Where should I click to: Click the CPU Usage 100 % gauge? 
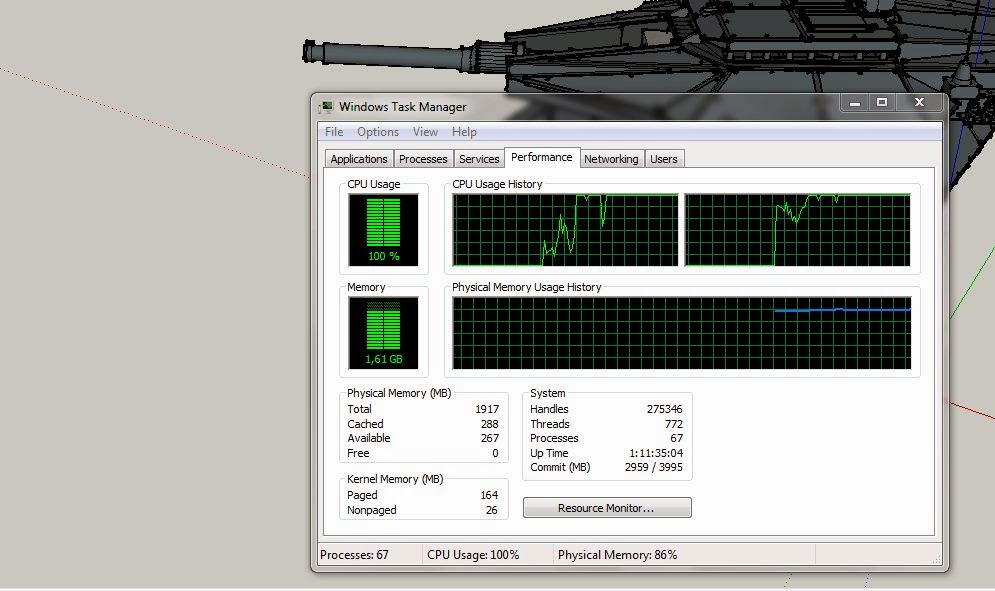point(383,230)
